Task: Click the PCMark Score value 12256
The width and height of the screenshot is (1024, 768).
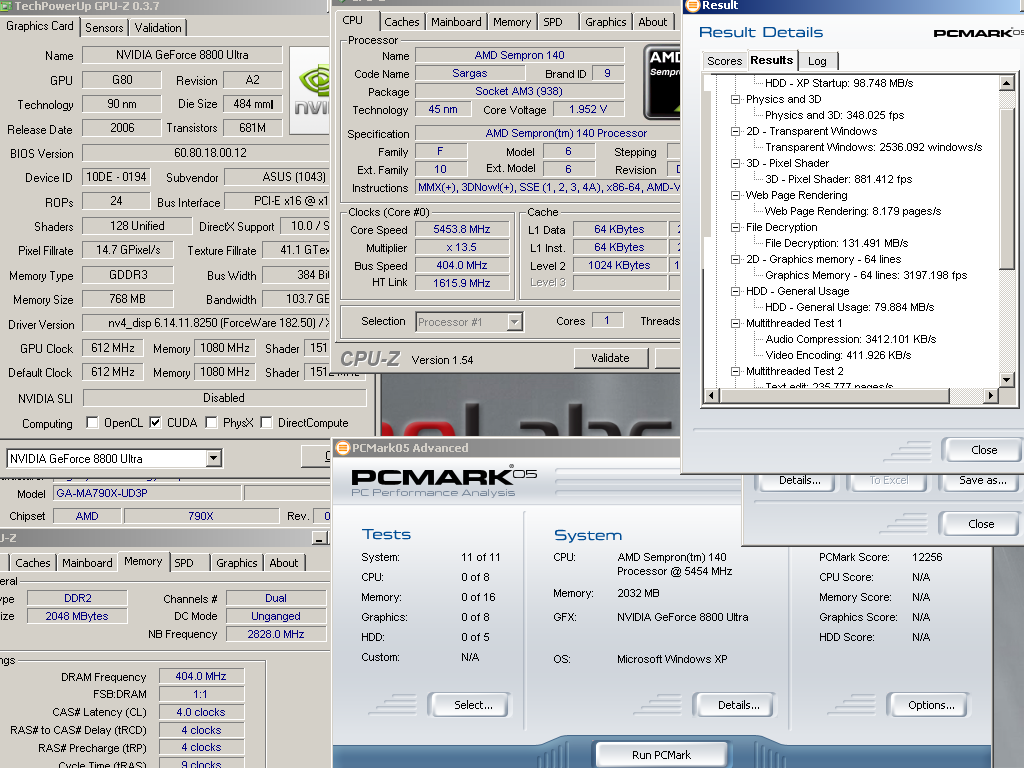Action: pos(927,557)
